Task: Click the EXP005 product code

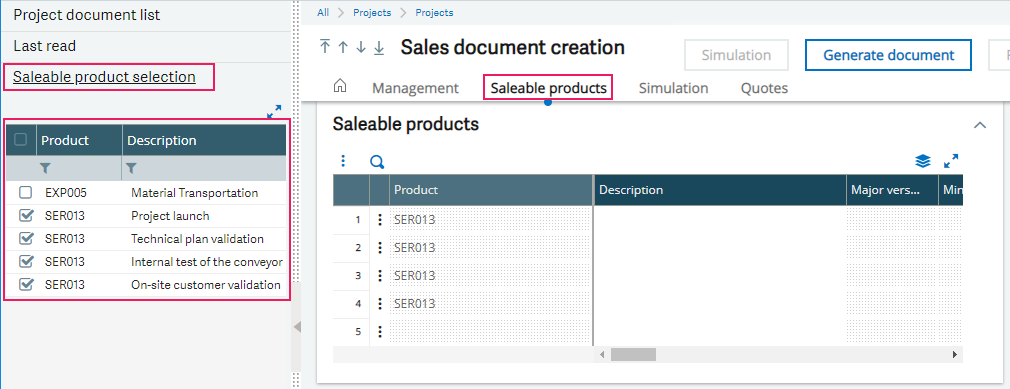Action: [66, 193]
